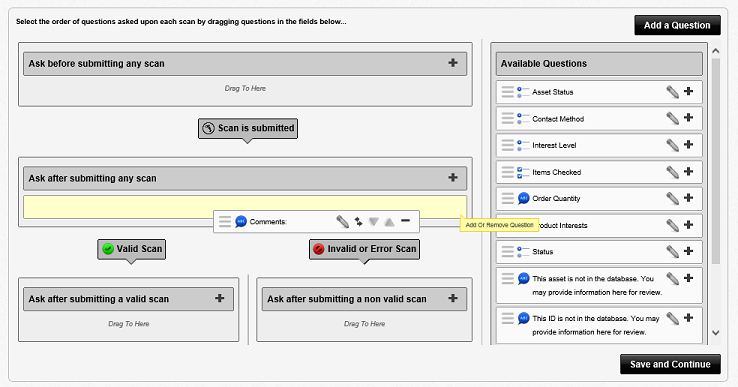
Task: Click the Valid Scan green badge
Action: [x=131, y=249]
